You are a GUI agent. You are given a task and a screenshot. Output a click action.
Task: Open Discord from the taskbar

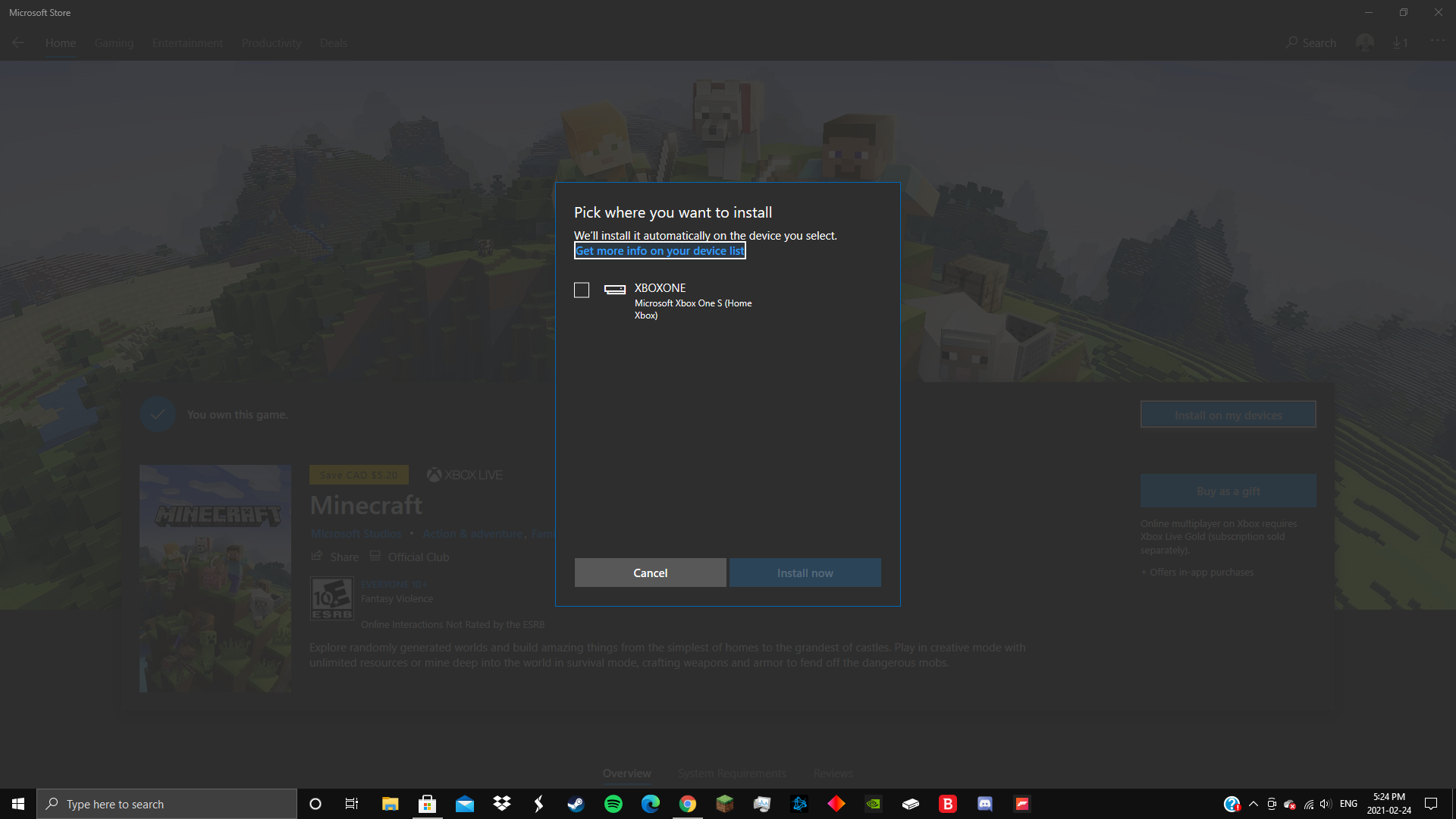click(985, 804)
